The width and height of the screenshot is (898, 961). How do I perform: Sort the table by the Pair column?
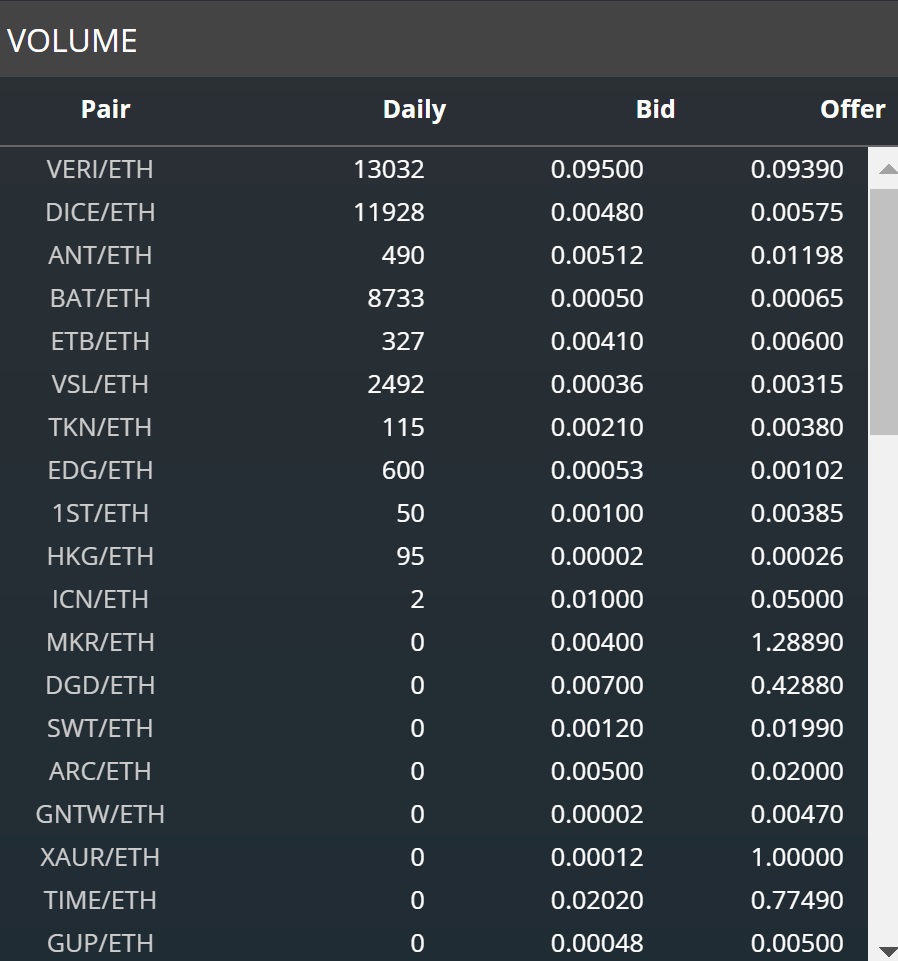point(105,110)
